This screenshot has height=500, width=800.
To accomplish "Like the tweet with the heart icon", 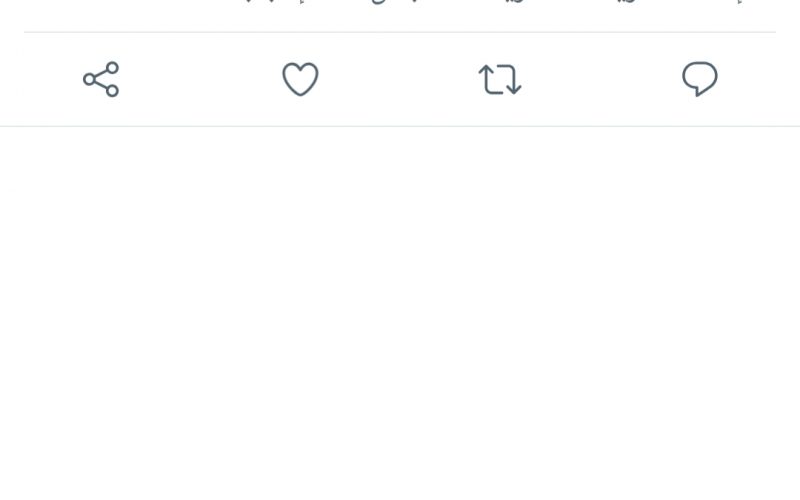I will [x=301, y=79].
